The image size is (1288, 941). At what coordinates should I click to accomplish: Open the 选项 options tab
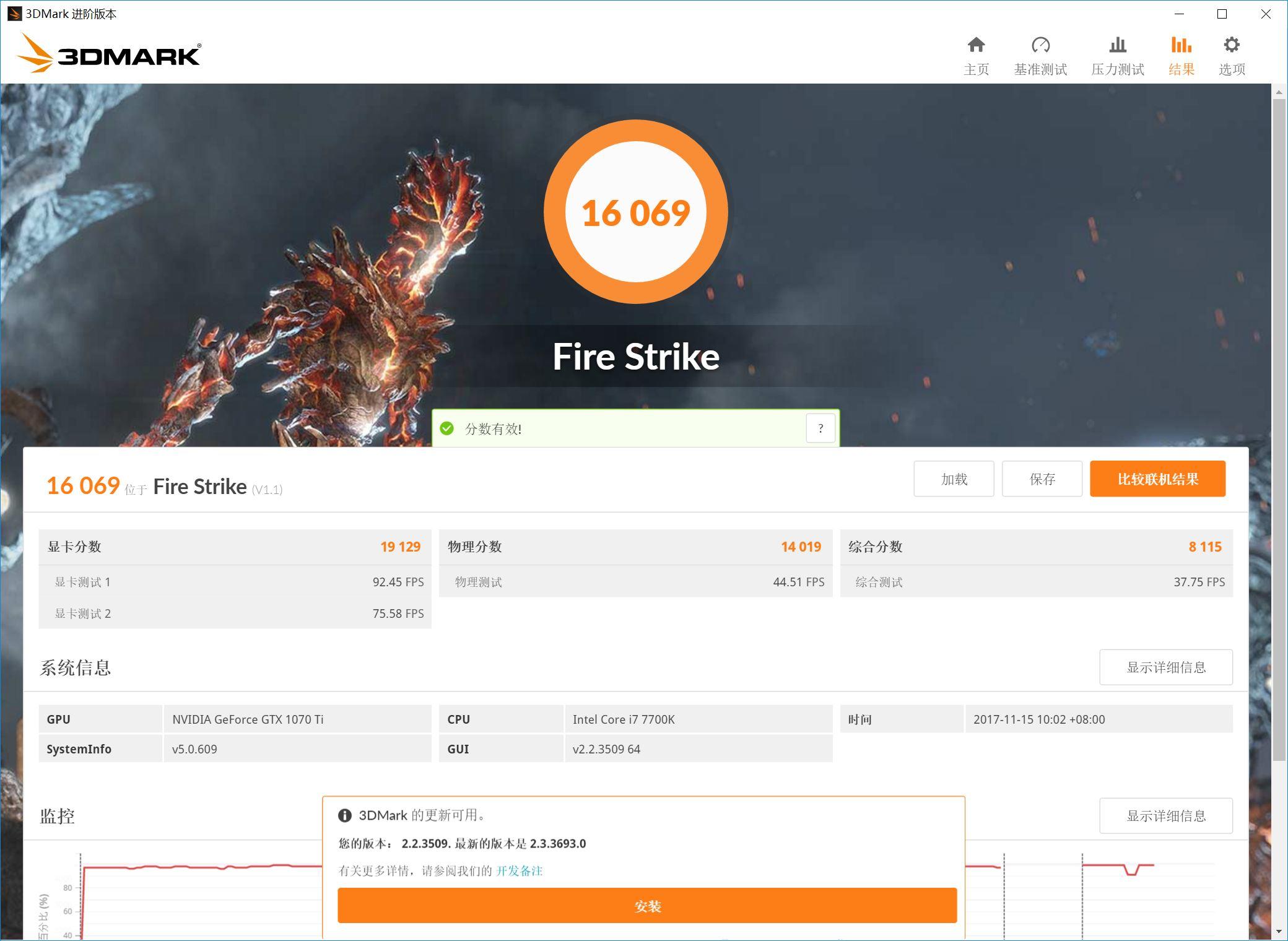pyautogui.click(x=1232, y=56)
